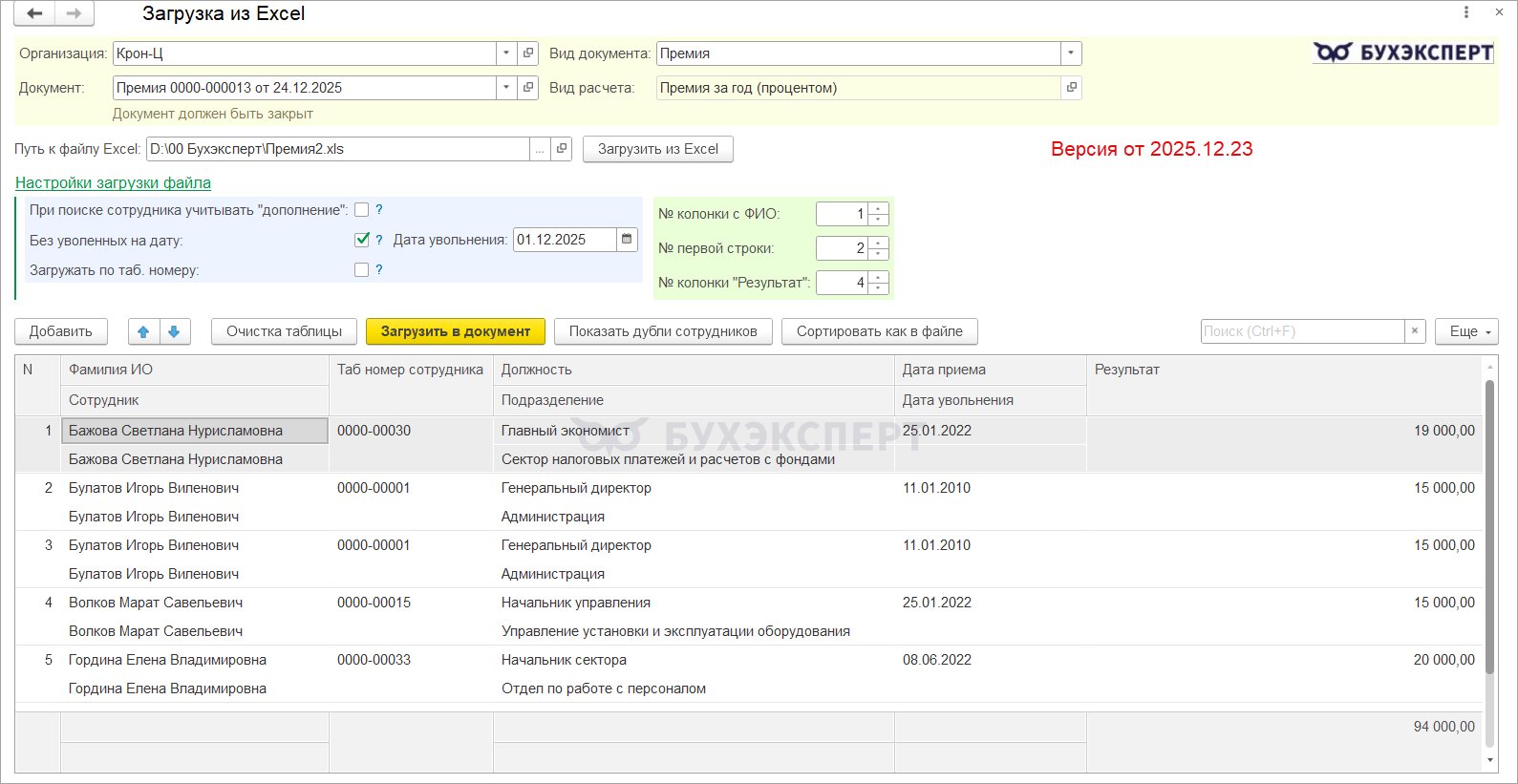Move row up with blue arrow
The image size is (1518, 784).
(143, 331)
